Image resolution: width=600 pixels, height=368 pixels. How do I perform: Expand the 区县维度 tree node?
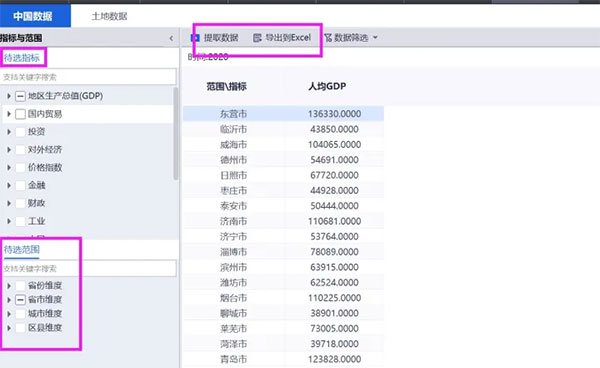[x=9, y=328]
